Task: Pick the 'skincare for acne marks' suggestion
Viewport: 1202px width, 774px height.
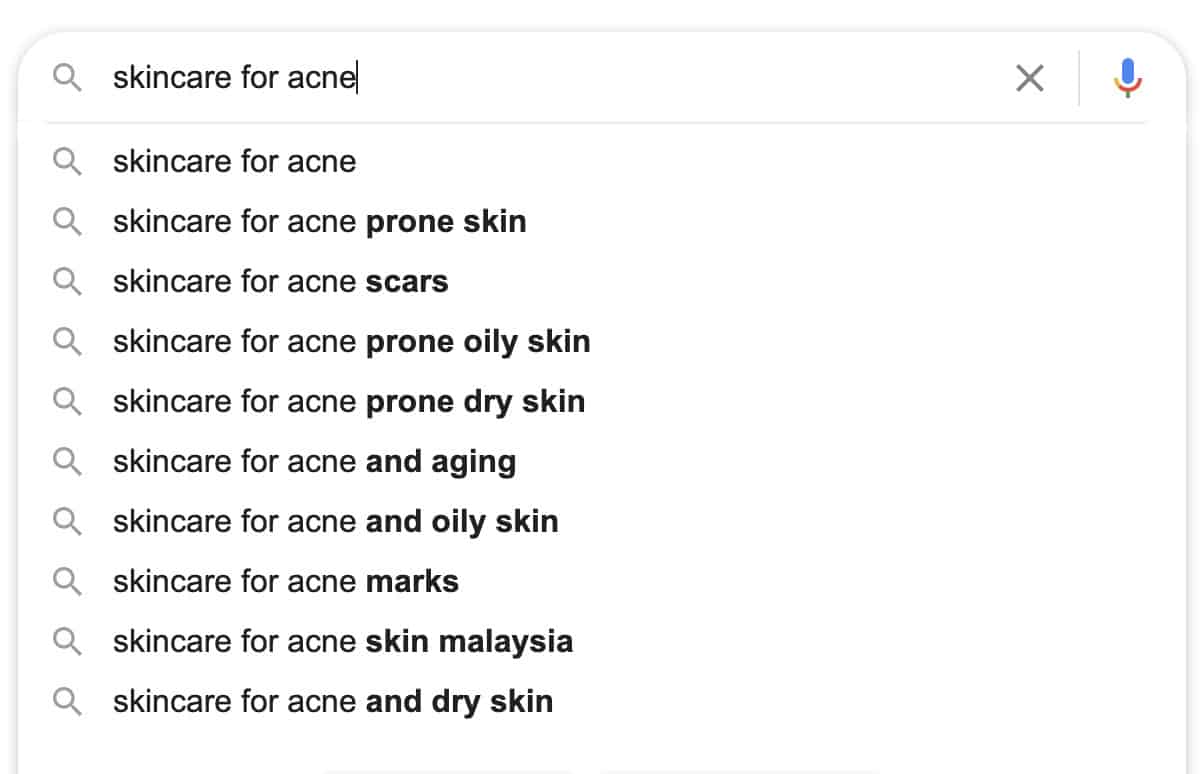Action: pyautogui.click(x=285, y=581)
